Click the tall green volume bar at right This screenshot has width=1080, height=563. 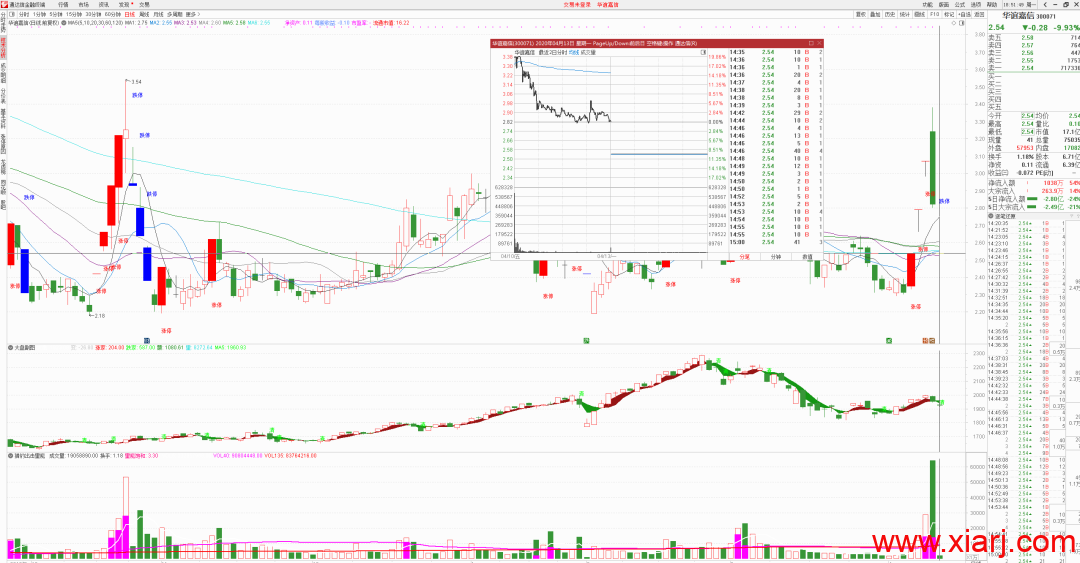(933, 509)
